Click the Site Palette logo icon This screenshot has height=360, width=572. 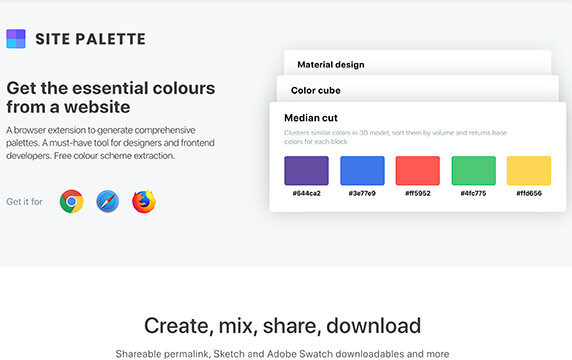(16, 39)
